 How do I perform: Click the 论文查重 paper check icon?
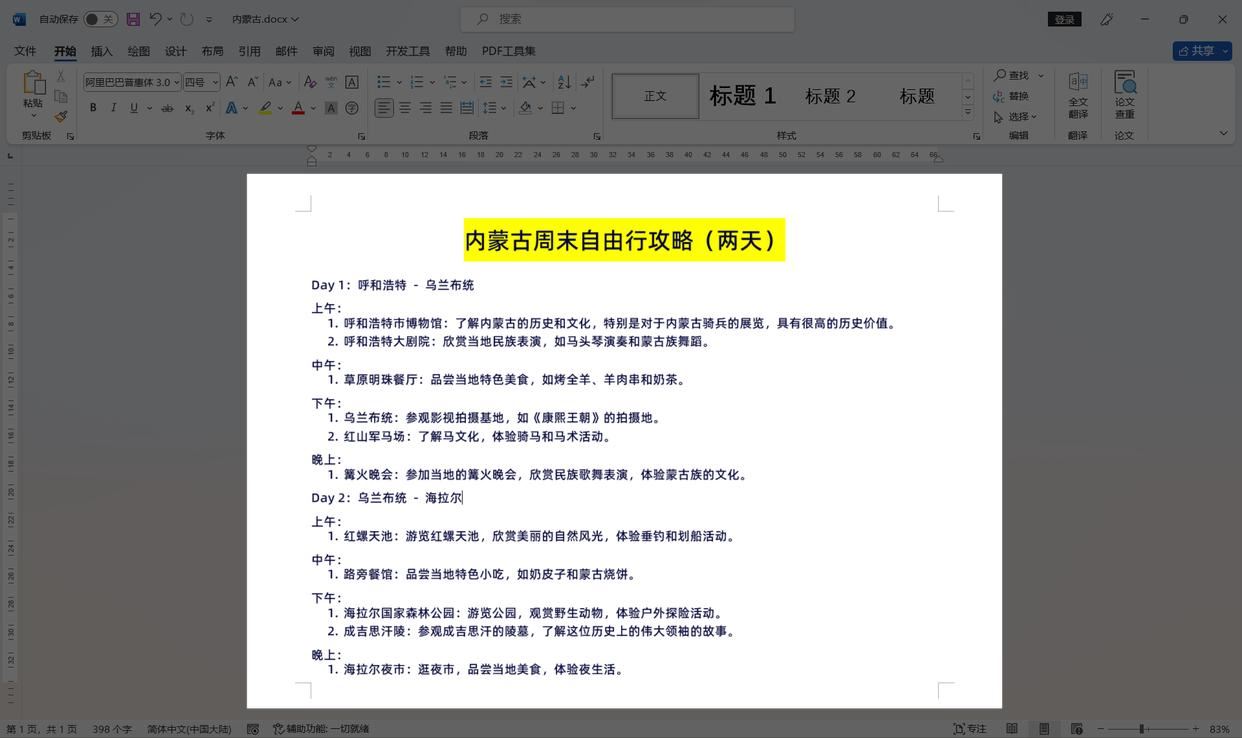coord(1124,94)
